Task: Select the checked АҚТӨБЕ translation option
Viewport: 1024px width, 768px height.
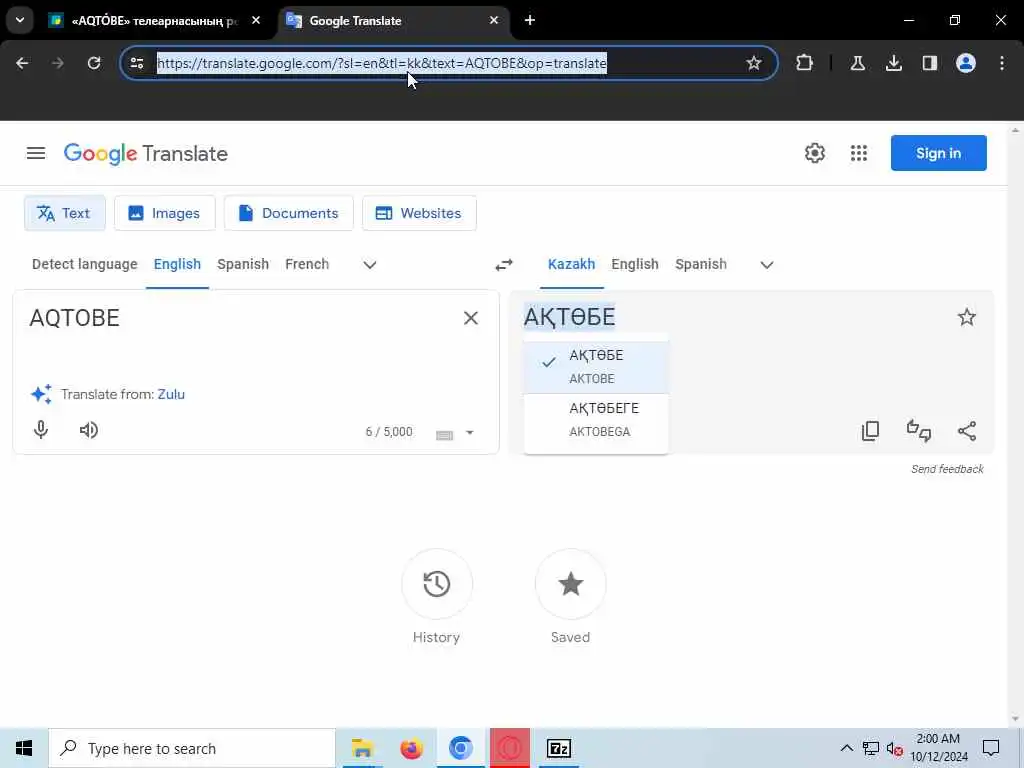Action: pos(596,366)
